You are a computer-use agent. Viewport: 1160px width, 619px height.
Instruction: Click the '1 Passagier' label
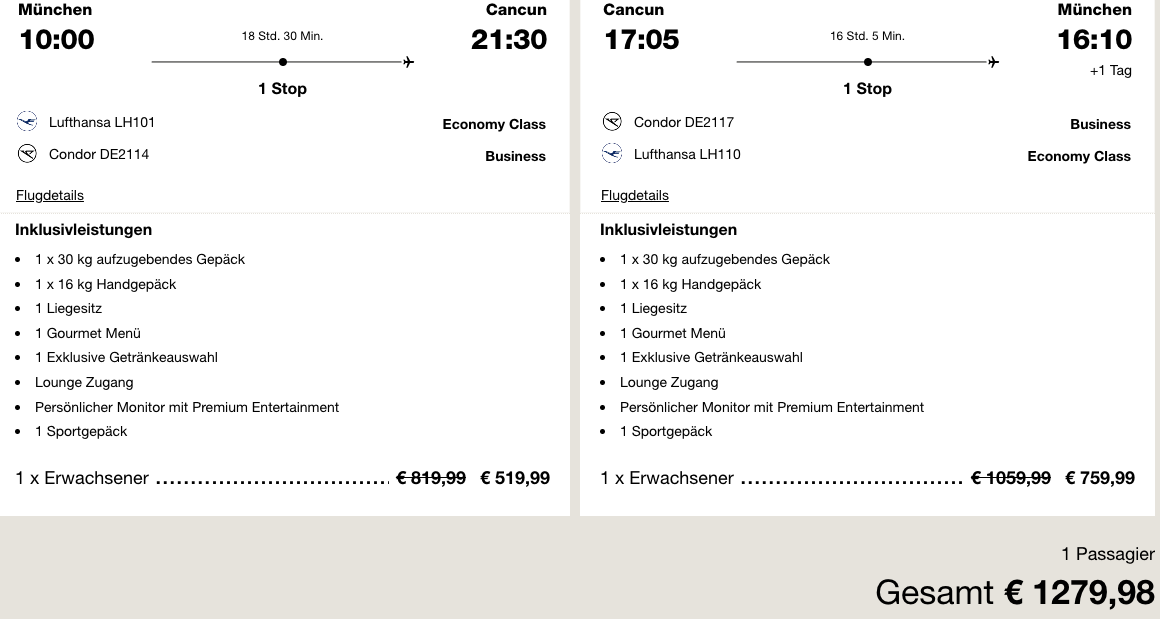(1108, 553)
